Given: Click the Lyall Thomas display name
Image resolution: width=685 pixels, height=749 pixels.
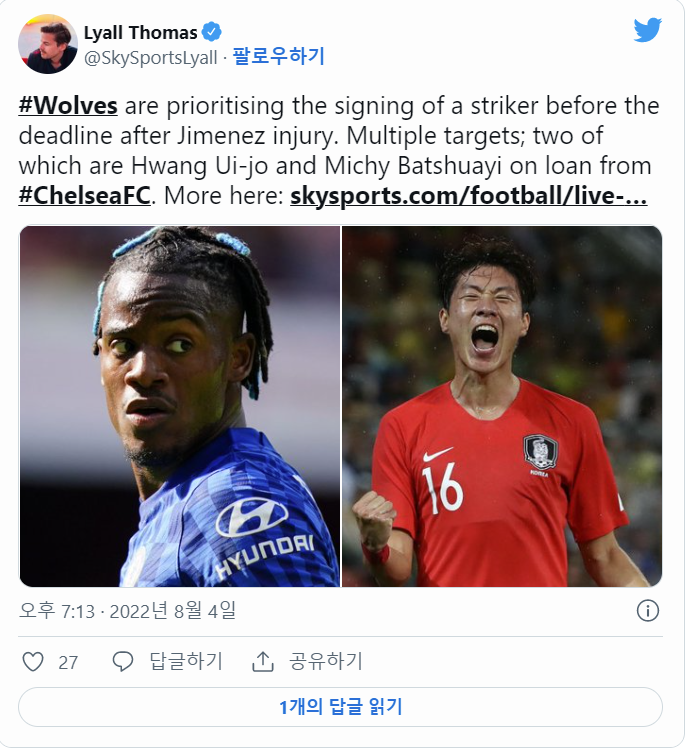Looking at the screenshot, I should 140,32.
